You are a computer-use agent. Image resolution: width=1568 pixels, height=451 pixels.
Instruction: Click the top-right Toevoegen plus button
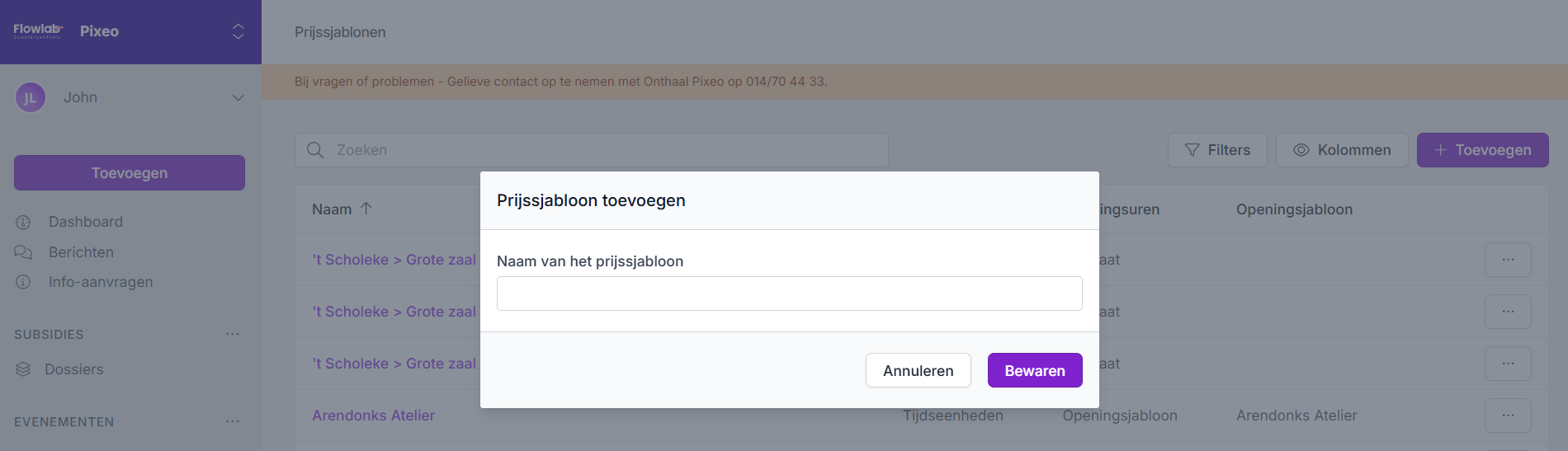coord(1482,150)
